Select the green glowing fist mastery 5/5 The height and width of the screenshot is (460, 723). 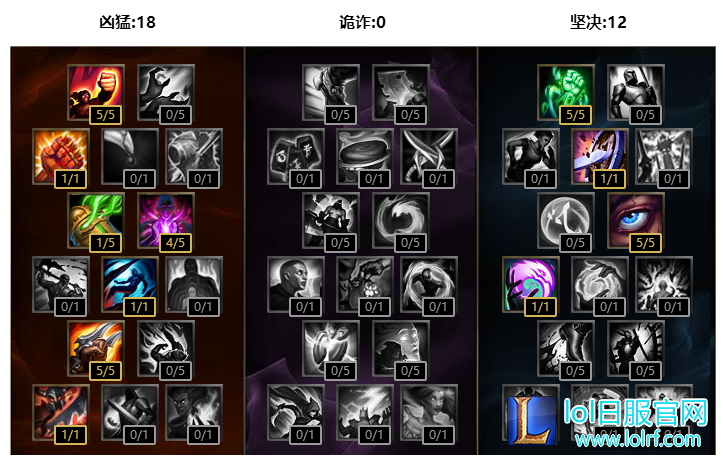coord(566,93)
